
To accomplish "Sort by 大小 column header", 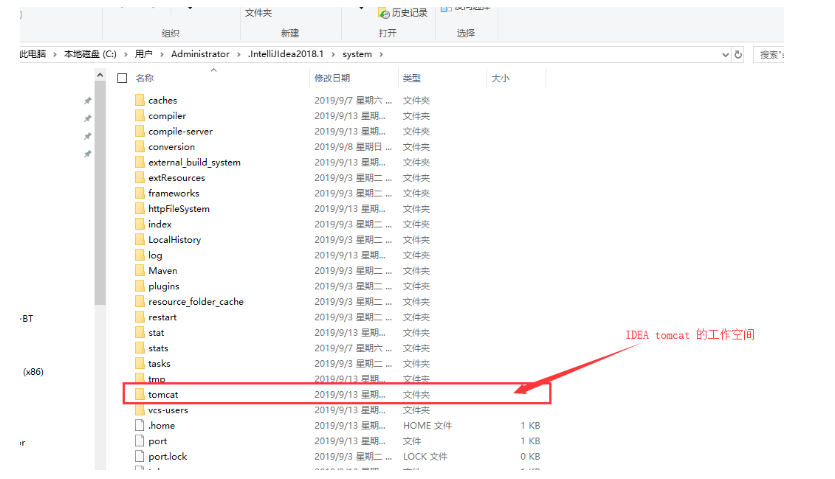I will pos(500,78).
